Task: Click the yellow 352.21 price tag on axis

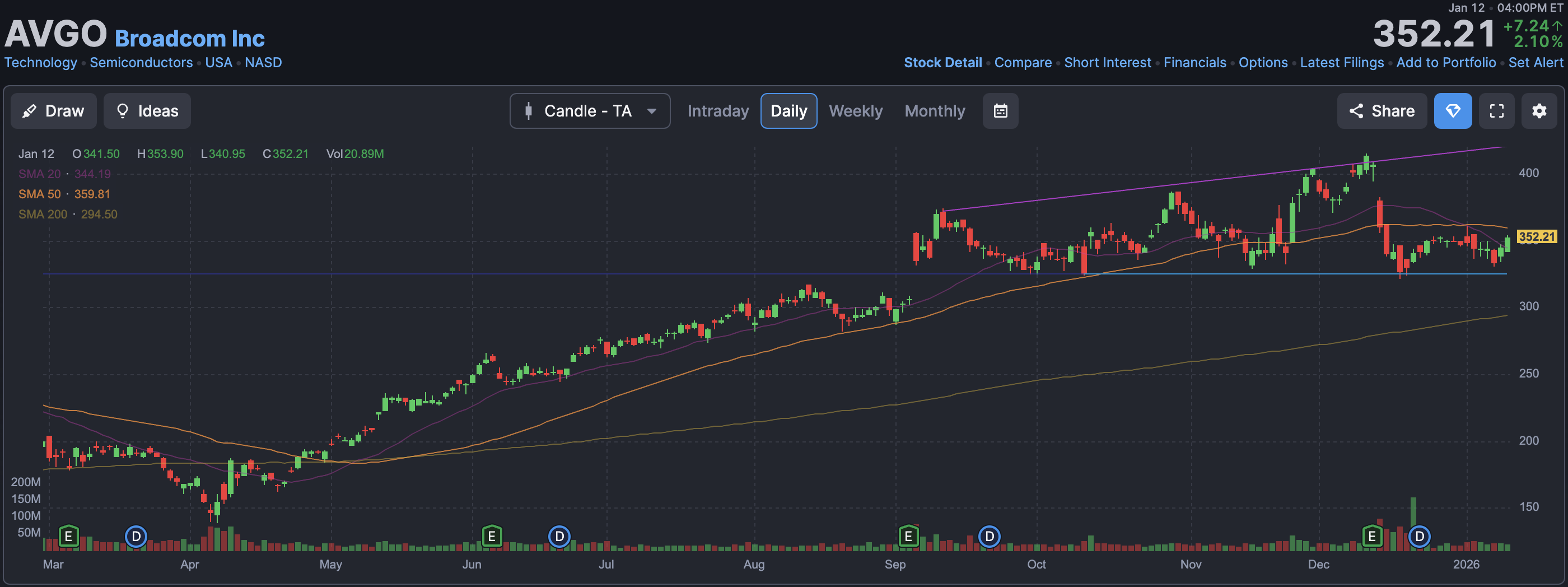Action: point(1537,237)
